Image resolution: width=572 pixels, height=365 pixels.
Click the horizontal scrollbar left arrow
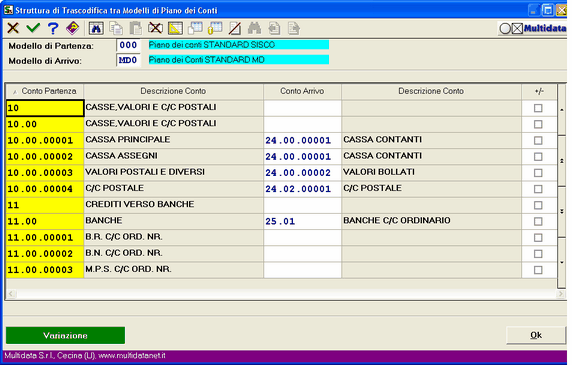tap(11, 294)
